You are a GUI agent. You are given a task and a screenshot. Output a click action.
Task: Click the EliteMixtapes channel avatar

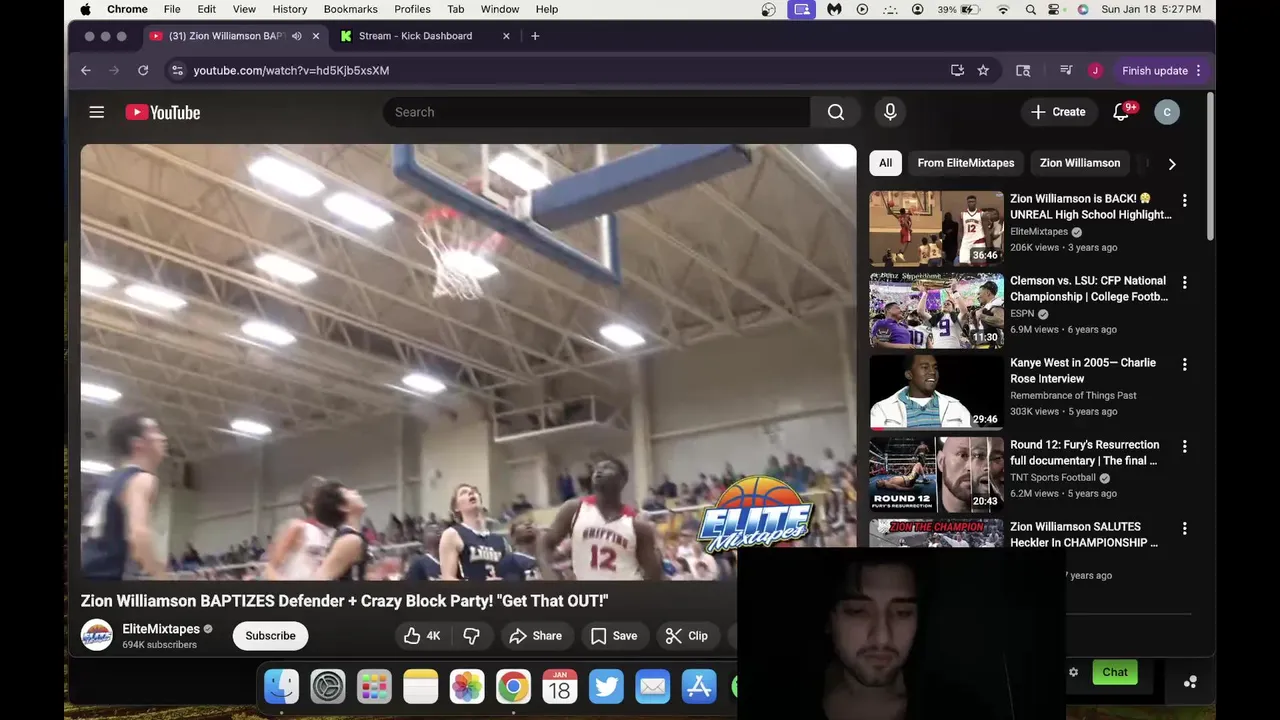tap(97, 636)
